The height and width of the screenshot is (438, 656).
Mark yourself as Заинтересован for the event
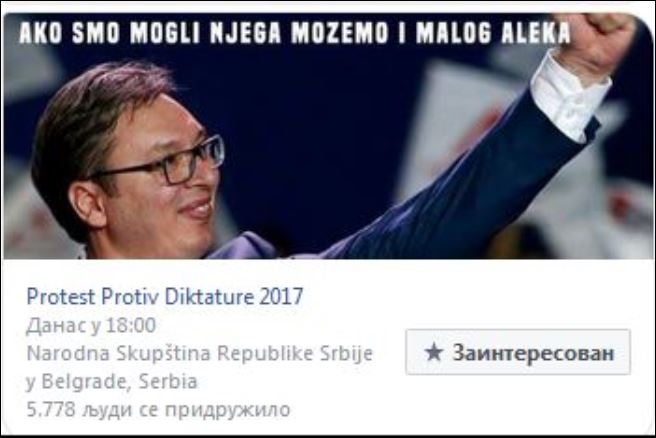518,352
